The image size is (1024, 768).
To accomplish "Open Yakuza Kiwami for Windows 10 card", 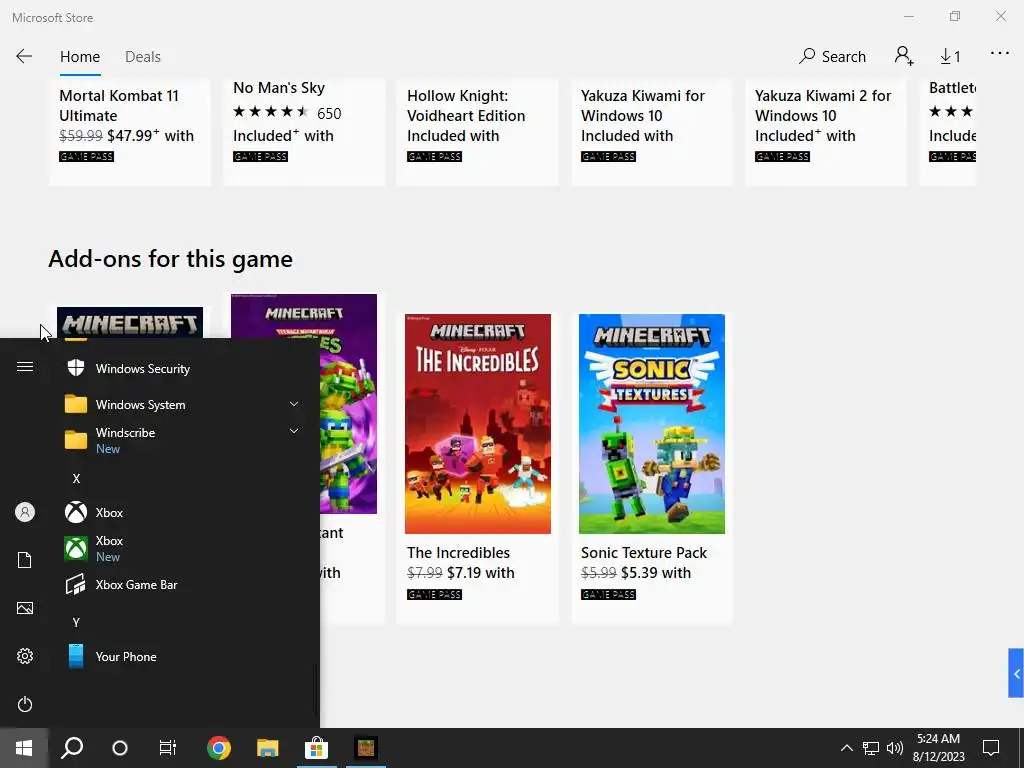I will [652, 131].
